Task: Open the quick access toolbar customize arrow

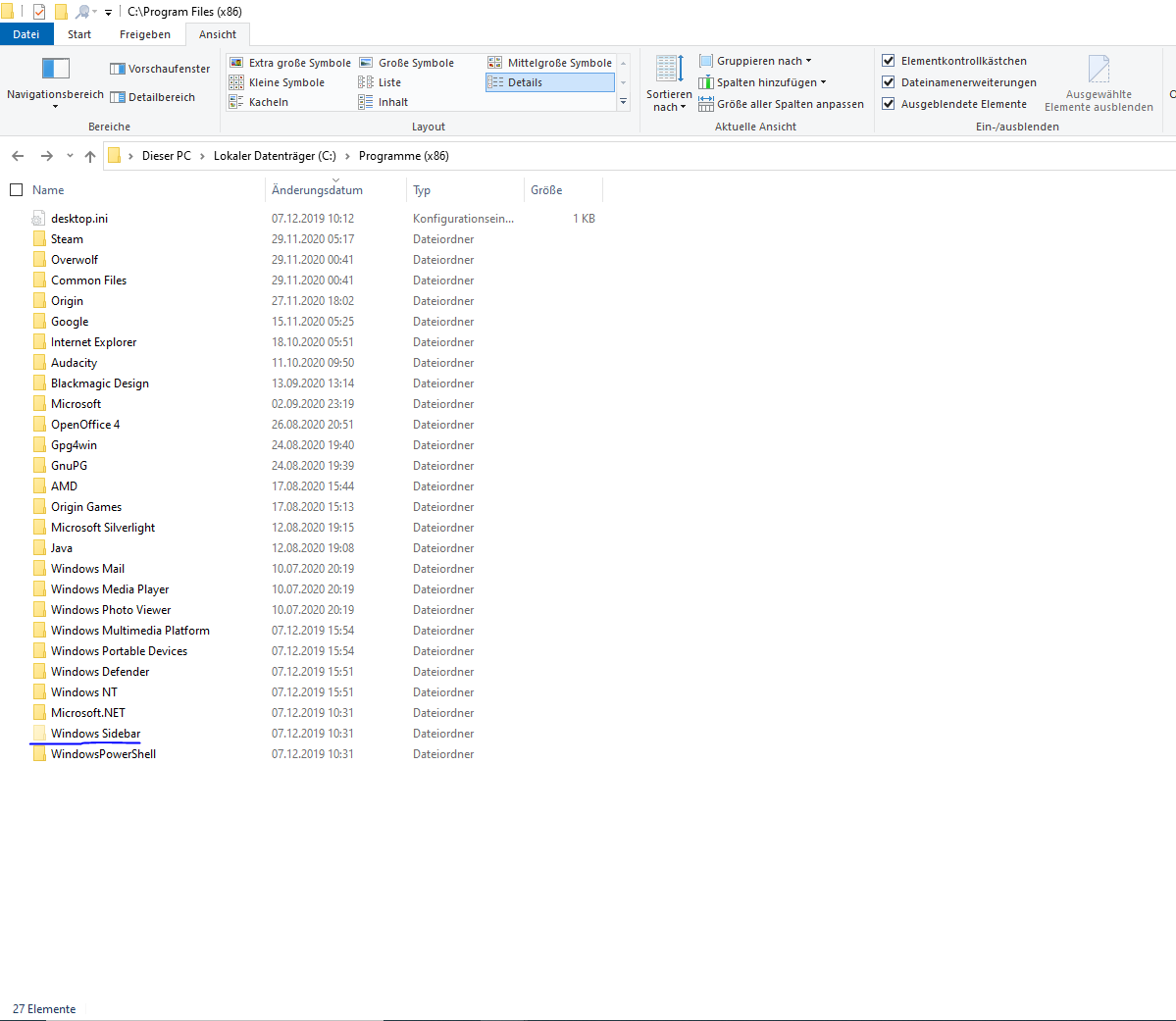Action: point(108,12)
